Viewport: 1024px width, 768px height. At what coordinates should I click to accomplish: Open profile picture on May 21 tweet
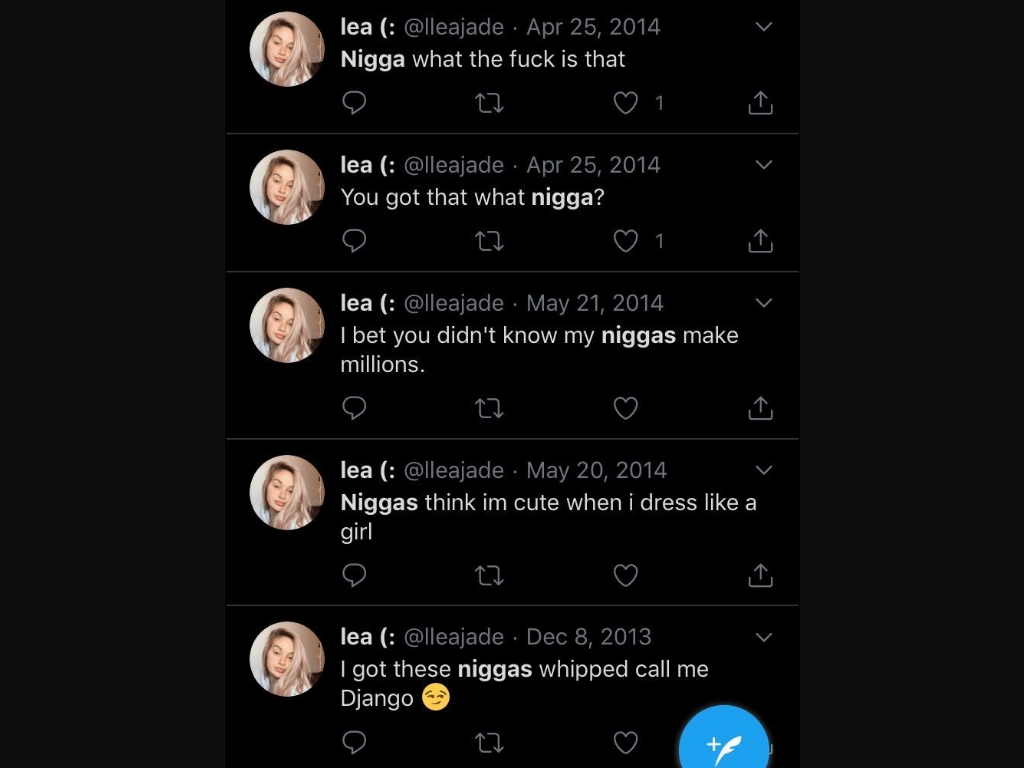pyautogui.click(x=287, y=325)
